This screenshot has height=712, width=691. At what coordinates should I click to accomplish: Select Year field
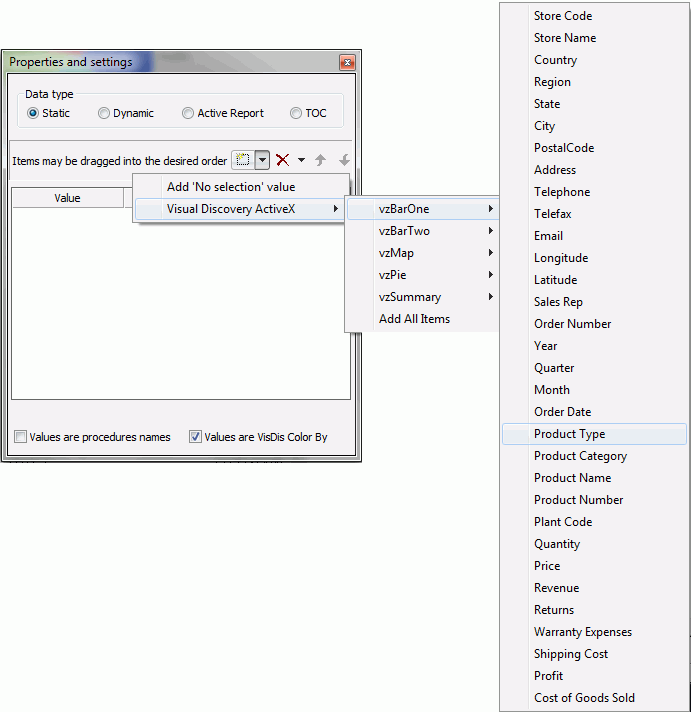click(x=594, y=346)
